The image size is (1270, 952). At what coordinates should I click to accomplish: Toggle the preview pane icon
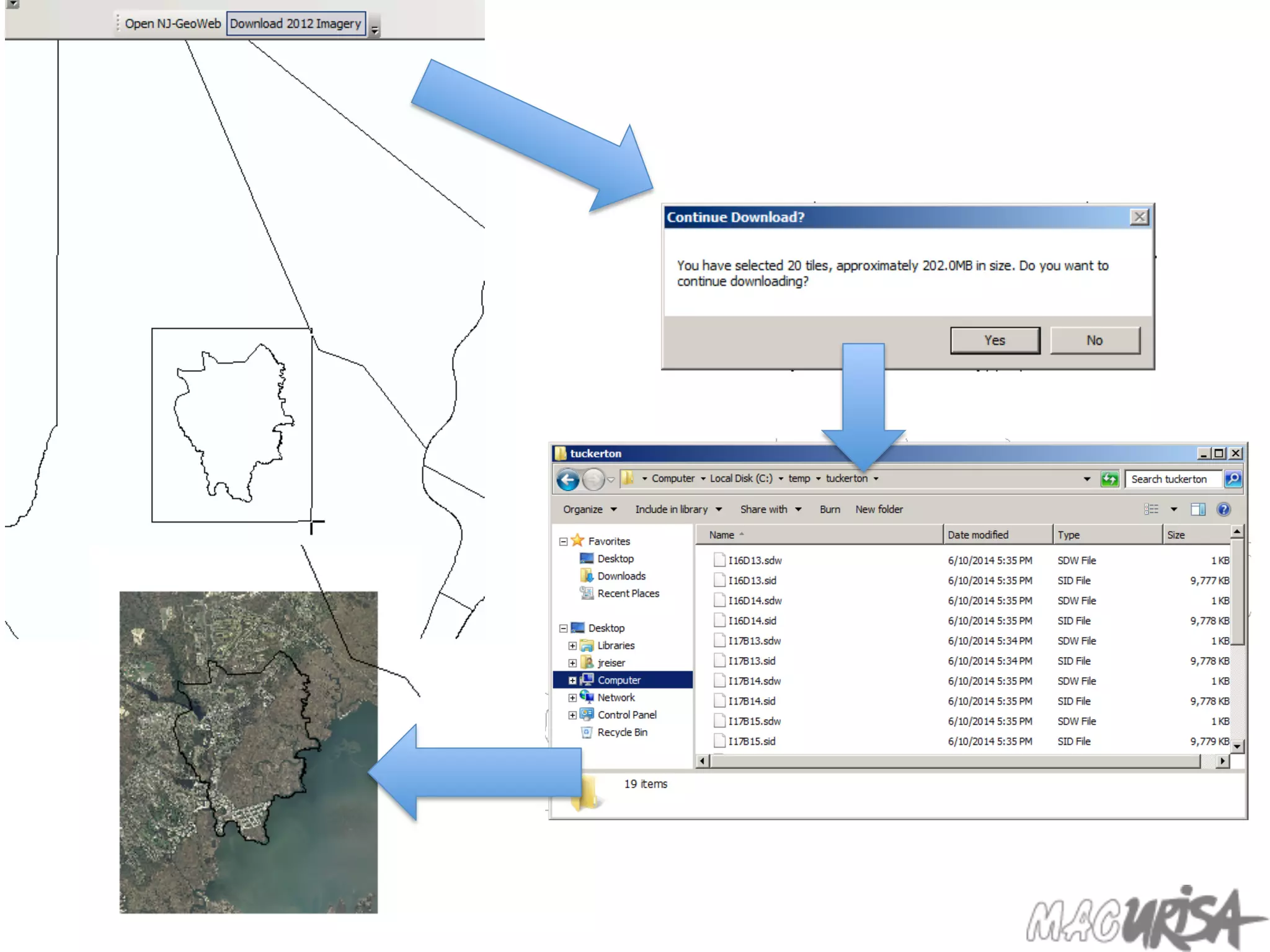tap(1197, 509)
